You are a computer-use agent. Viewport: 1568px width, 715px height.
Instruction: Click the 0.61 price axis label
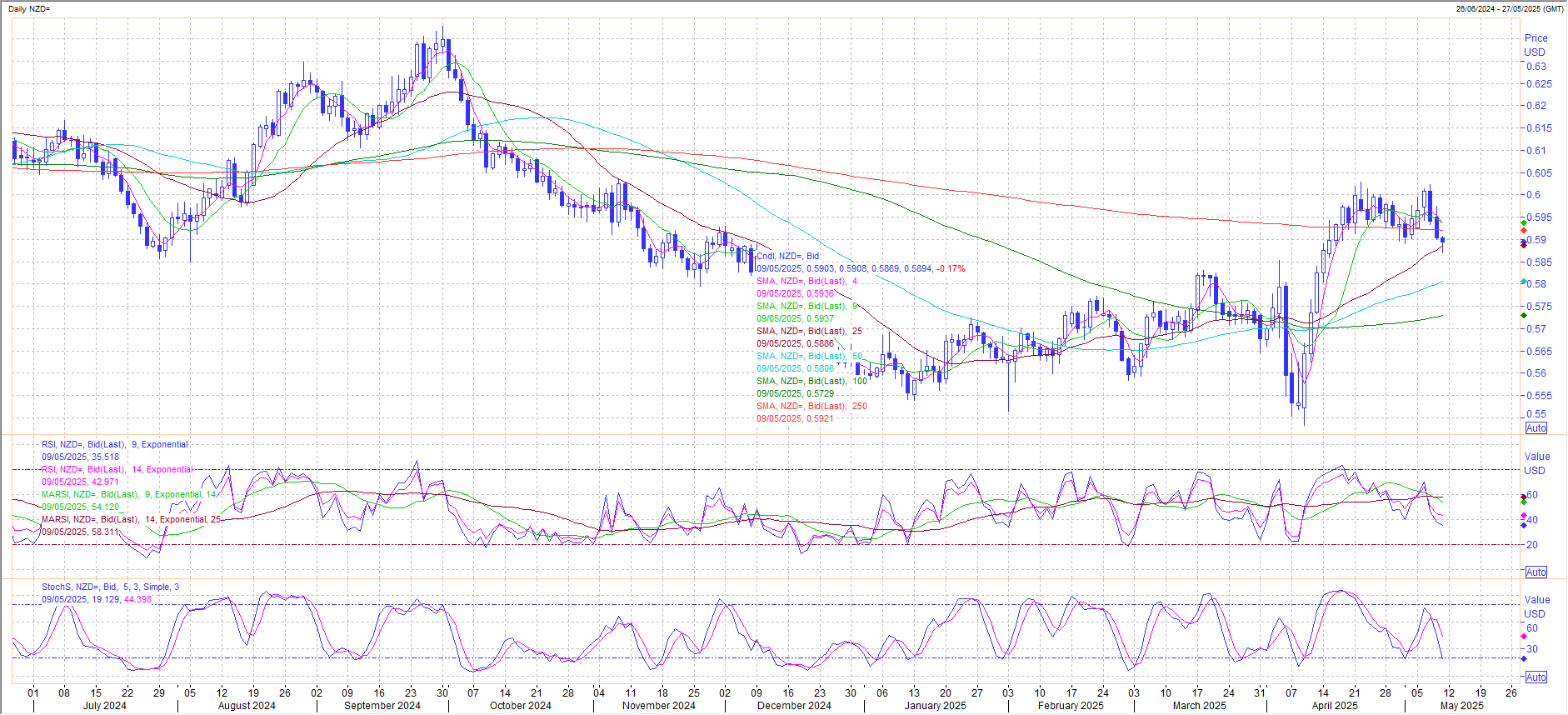coord(1536,151)
